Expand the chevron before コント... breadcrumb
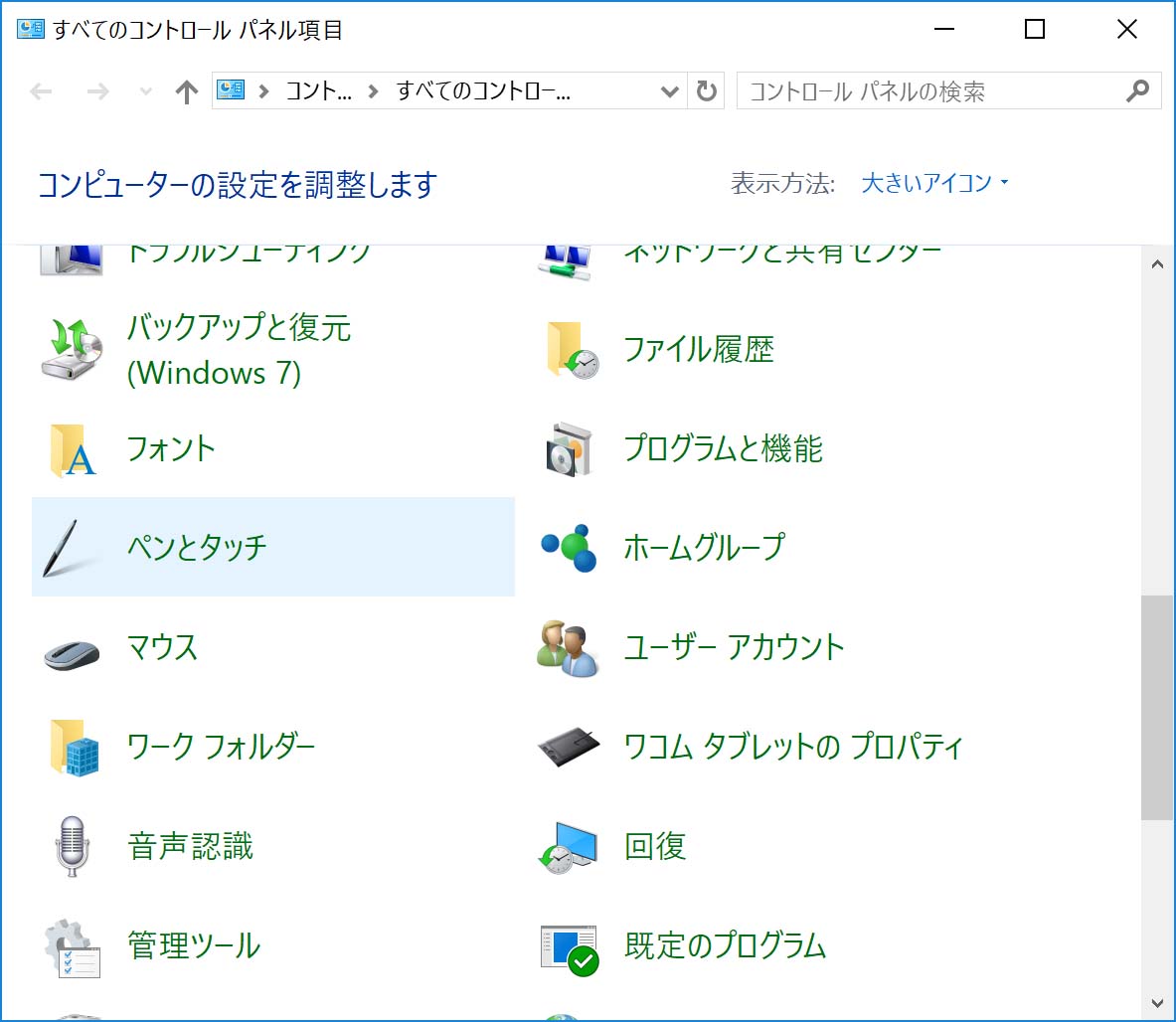This screenshot has height=1022, width=1176. tap(263, 91)
